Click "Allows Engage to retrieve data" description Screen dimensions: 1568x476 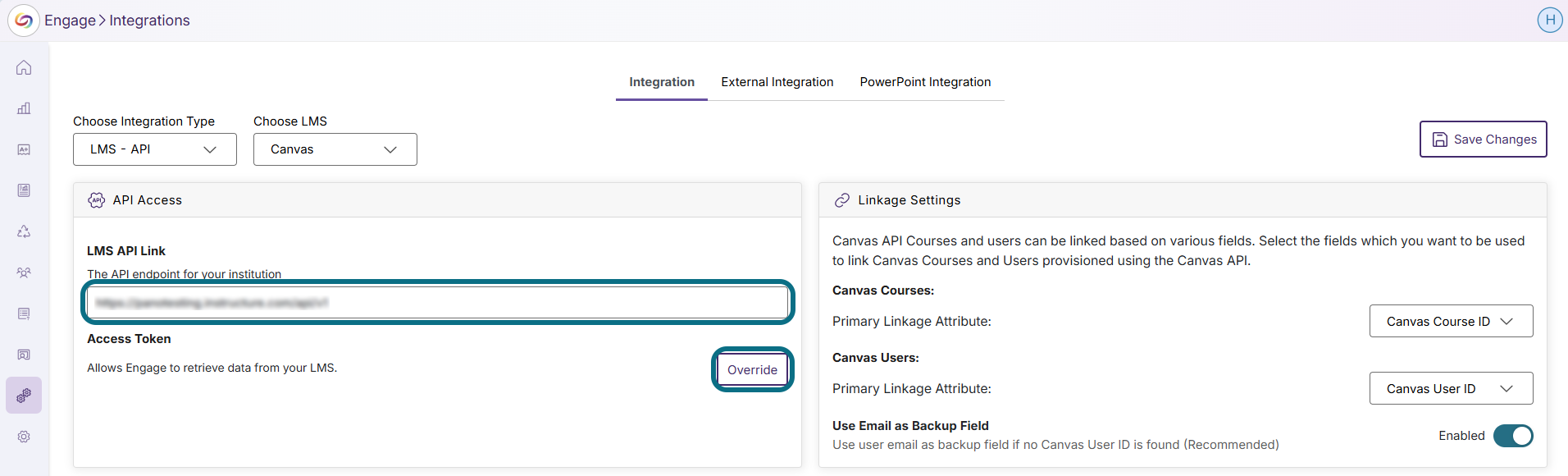(212, 368)
